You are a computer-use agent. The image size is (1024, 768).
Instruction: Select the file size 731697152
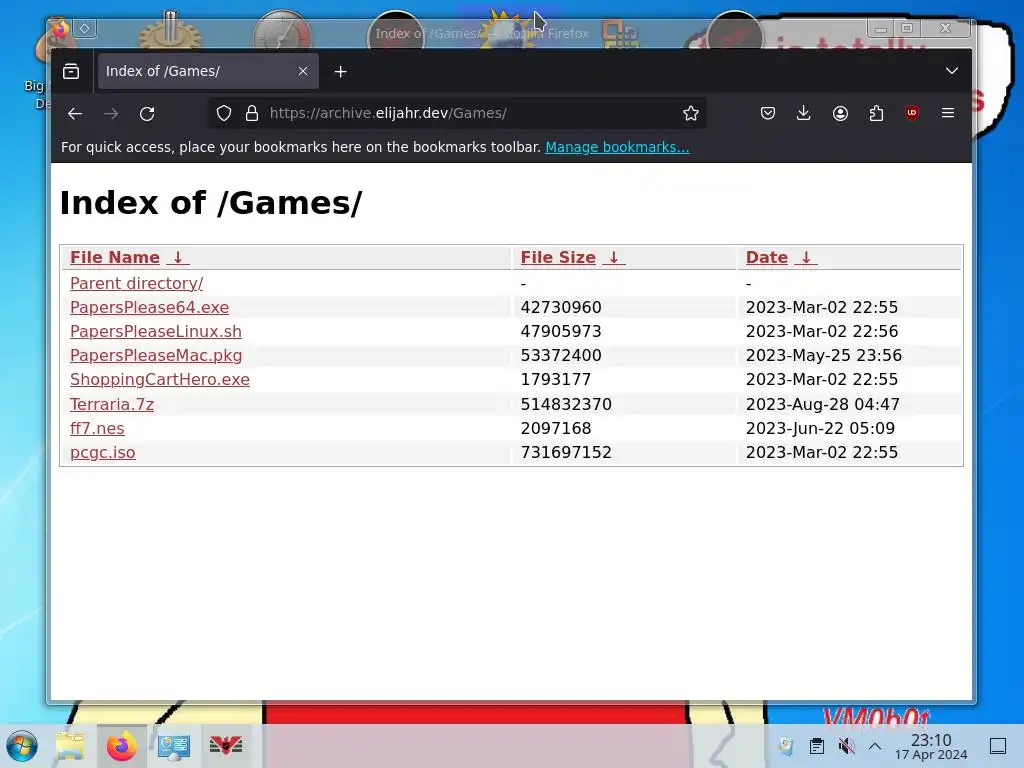pyautogui.click(x=566, y=453)
